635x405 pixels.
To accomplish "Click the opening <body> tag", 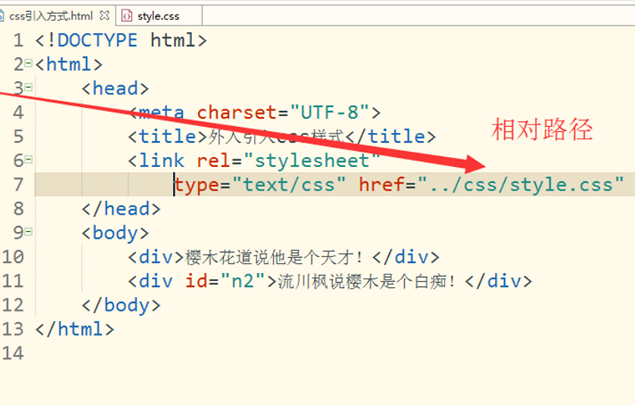I will coord(115,233).
